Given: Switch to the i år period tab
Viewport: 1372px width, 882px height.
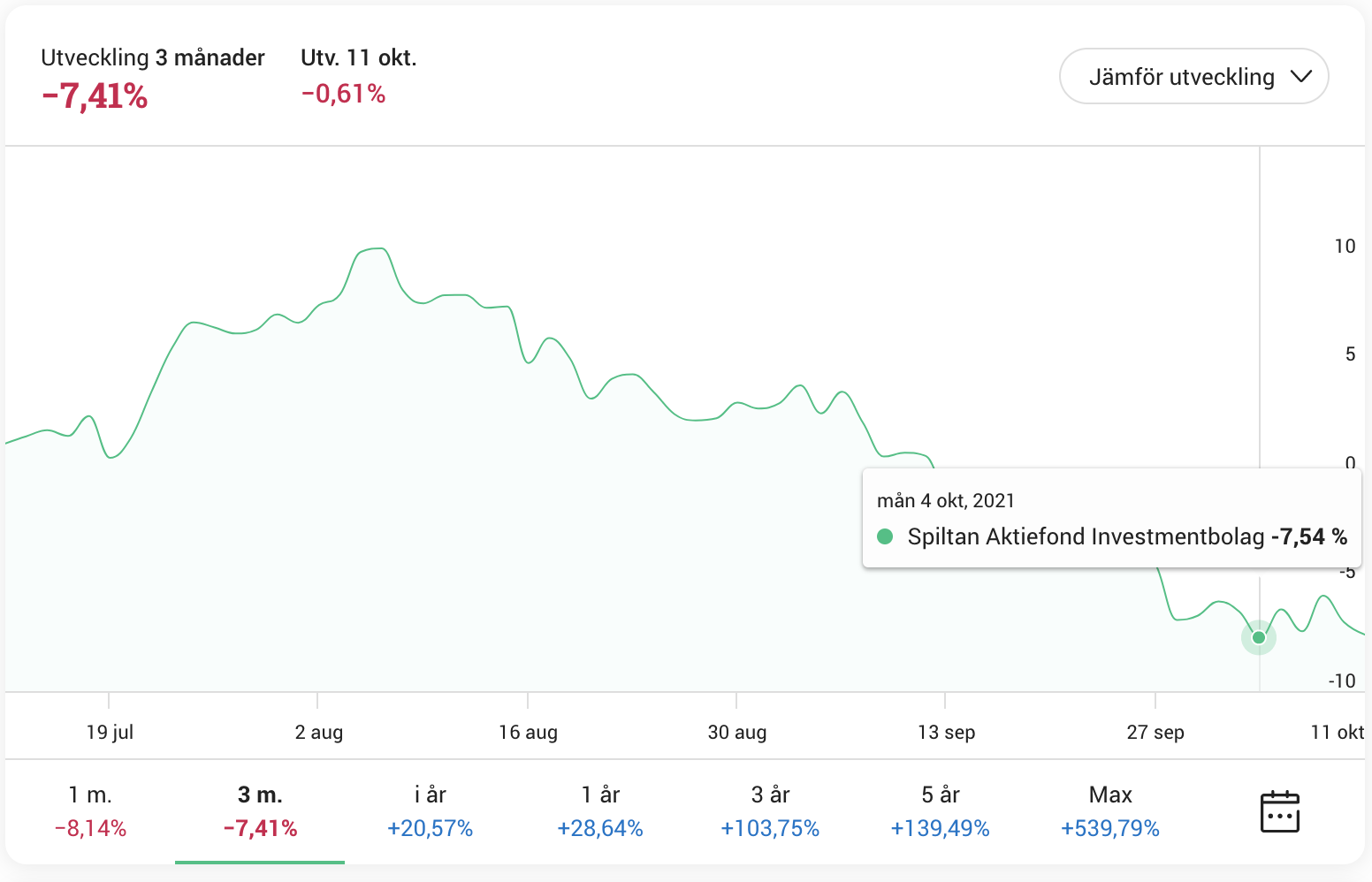Looking at the screenshot, I should 430,810.
